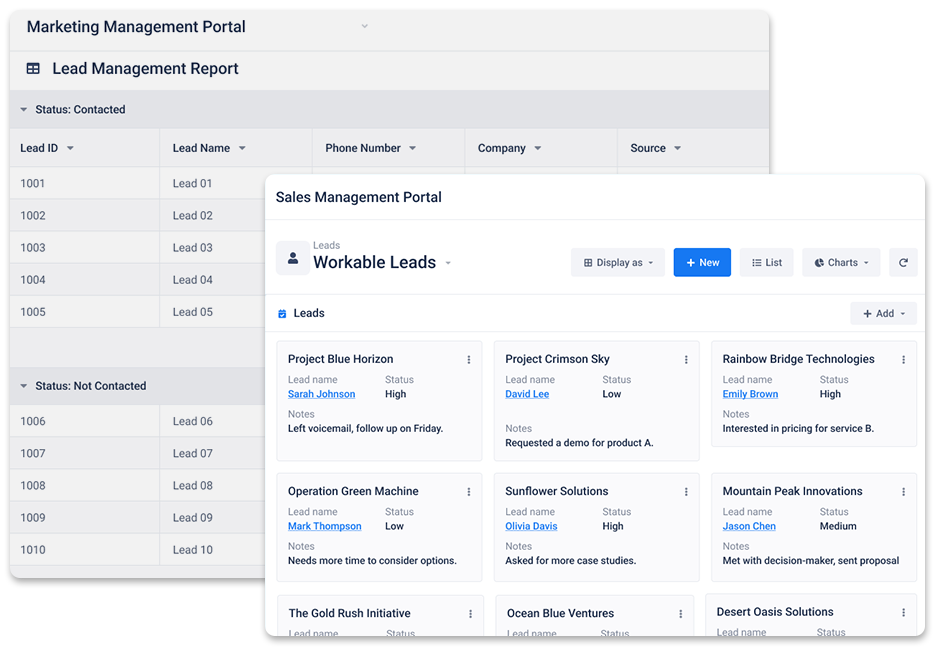Select the Mountain Peak Innovations card title
940x651 pixels.
click(x=792, y=491)
